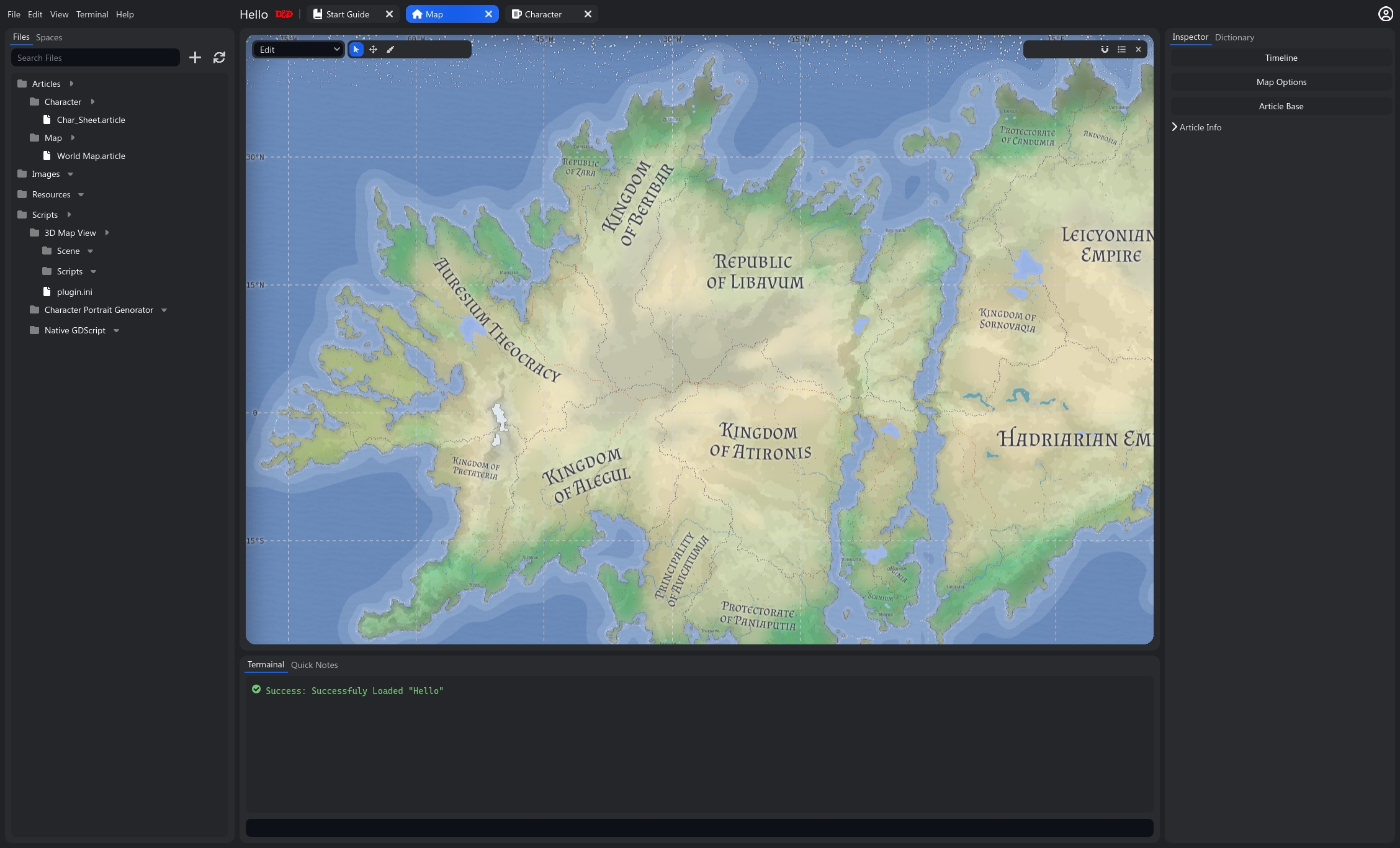The width and height of the screenshot is (1400, 848).
Task: Refresh the files list
Action: point(219,58)
